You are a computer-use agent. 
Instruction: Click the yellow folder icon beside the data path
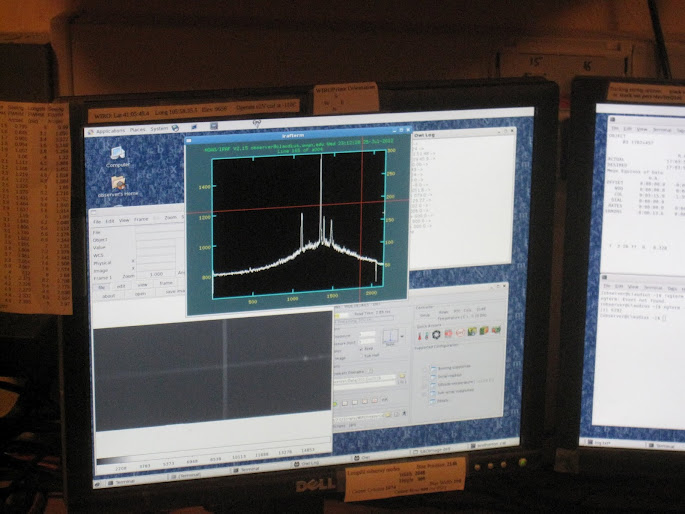[x=402, y=376]
